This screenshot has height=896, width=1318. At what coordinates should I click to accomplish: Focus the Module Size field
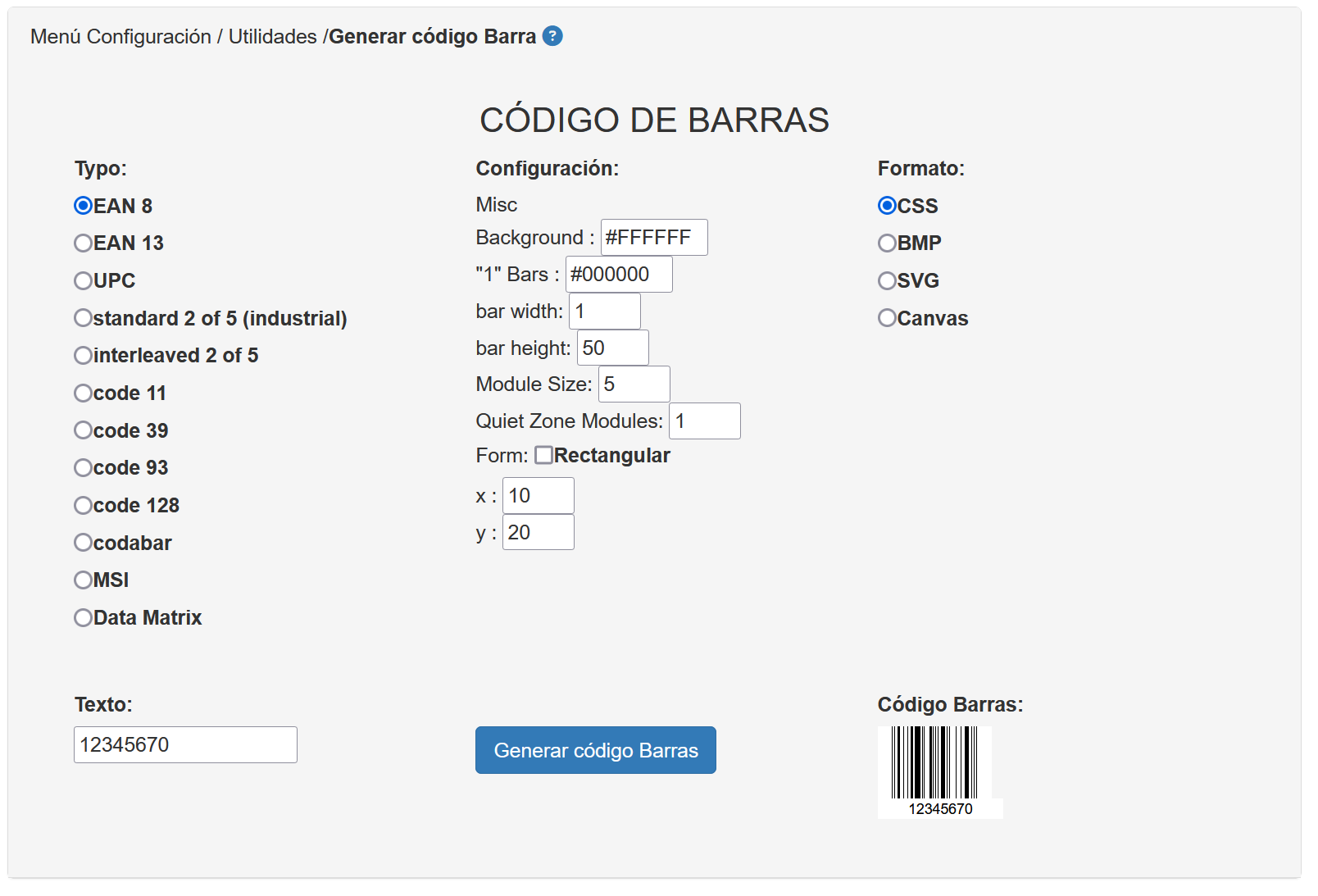pyautogui.click(x=634, y=384)
